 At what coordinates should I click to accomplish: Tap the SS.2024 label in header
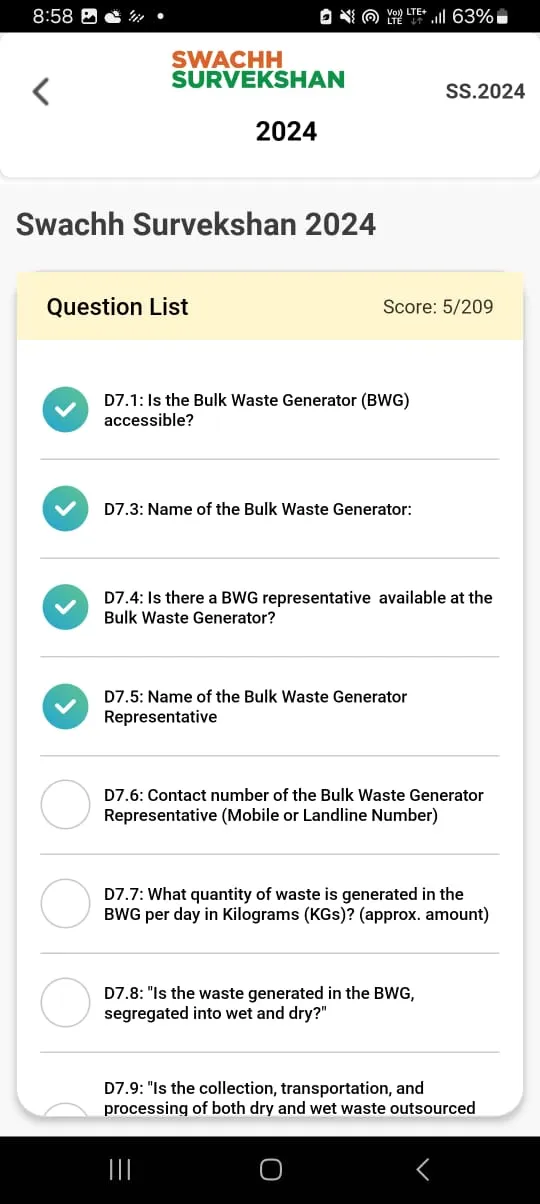coord(485,91)
